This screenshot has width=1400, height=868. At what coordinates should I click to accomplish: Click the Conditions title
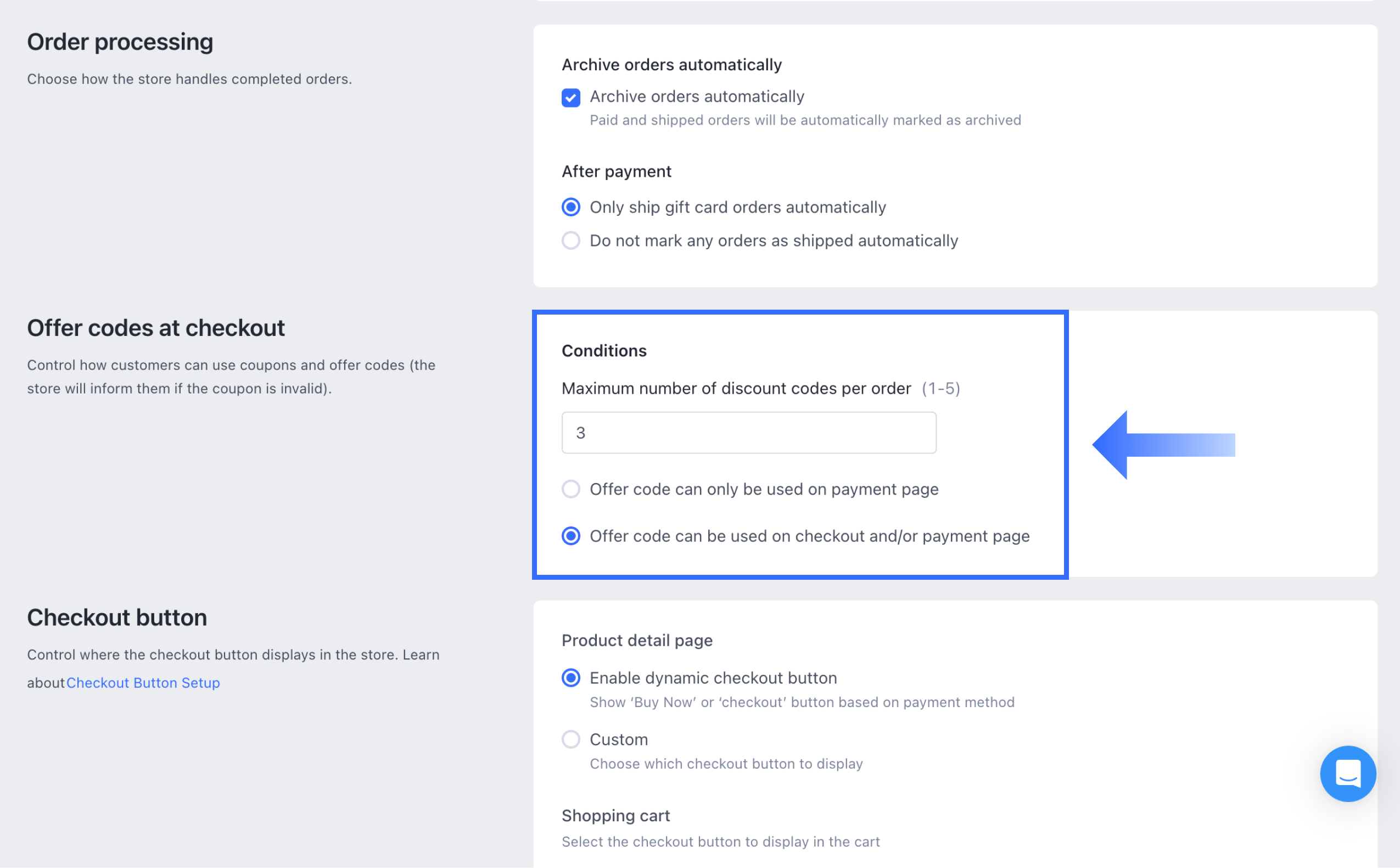604,351
